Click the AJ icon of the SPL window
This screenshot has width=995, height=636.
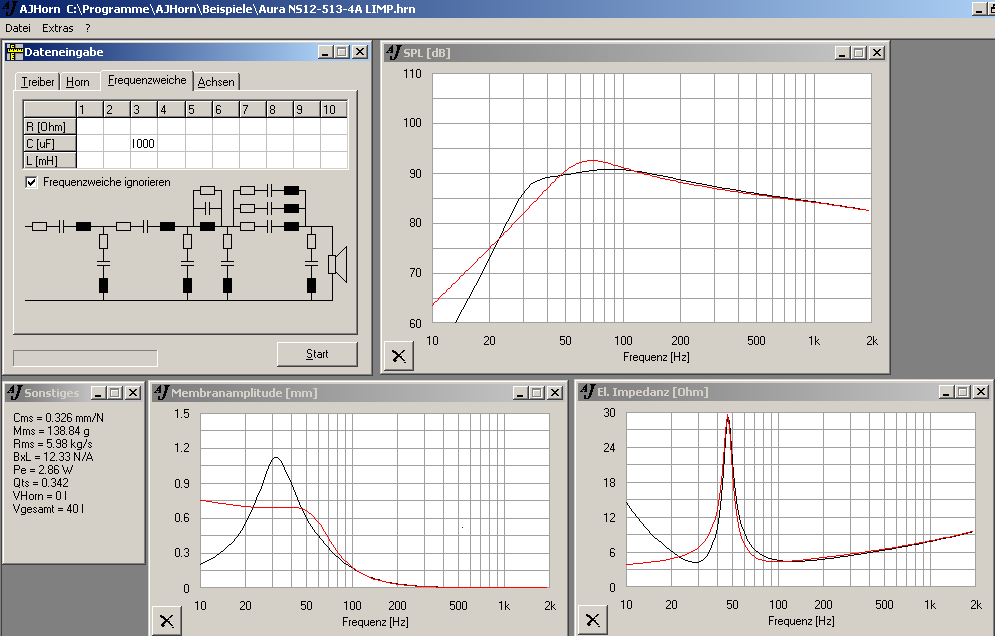[x=392, y=52]
